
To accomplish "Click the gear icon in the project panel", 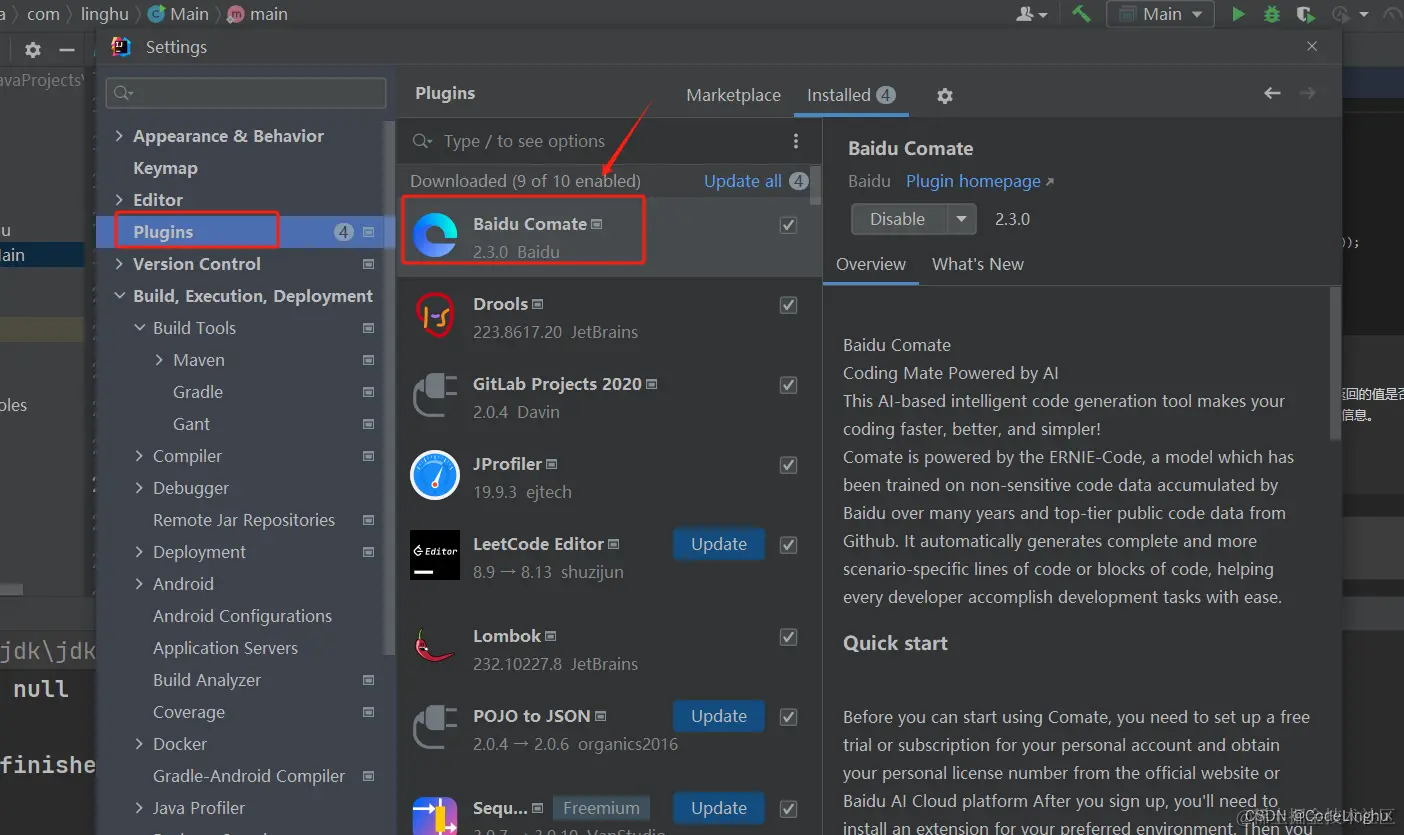I will point(33,50).
